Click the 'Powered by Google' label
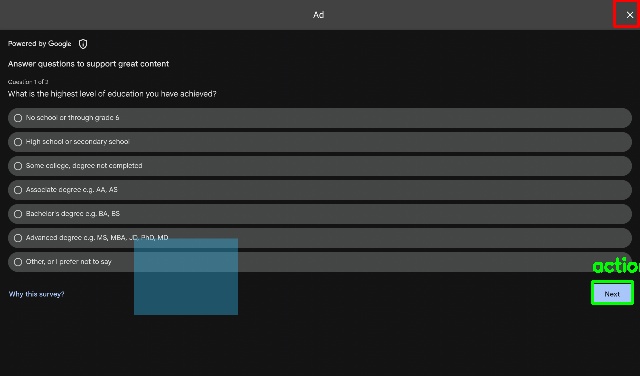This screenshot has width=640, height=376. click(40, 44)
